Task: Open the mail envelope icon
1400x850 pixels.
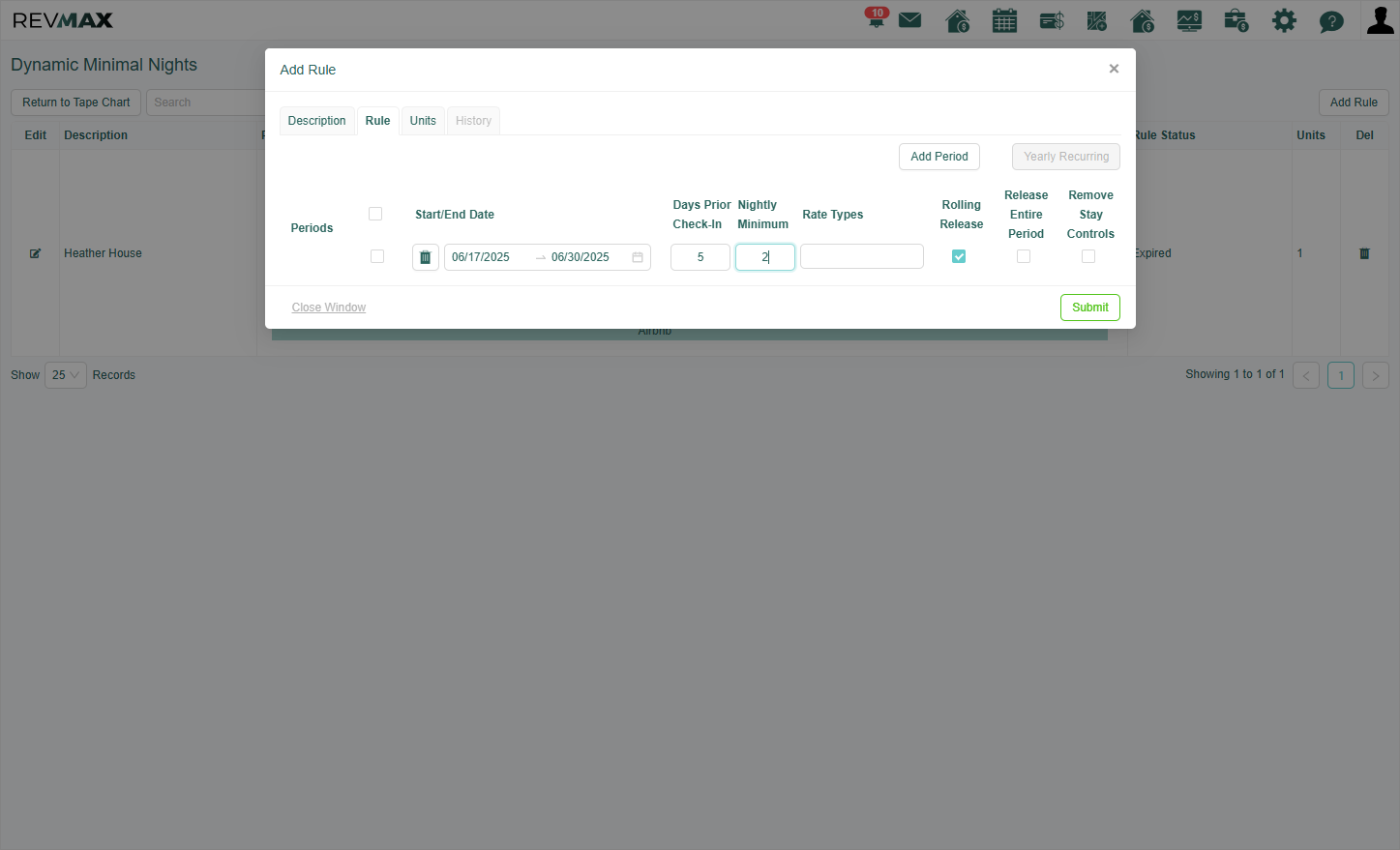Action: 909,20
